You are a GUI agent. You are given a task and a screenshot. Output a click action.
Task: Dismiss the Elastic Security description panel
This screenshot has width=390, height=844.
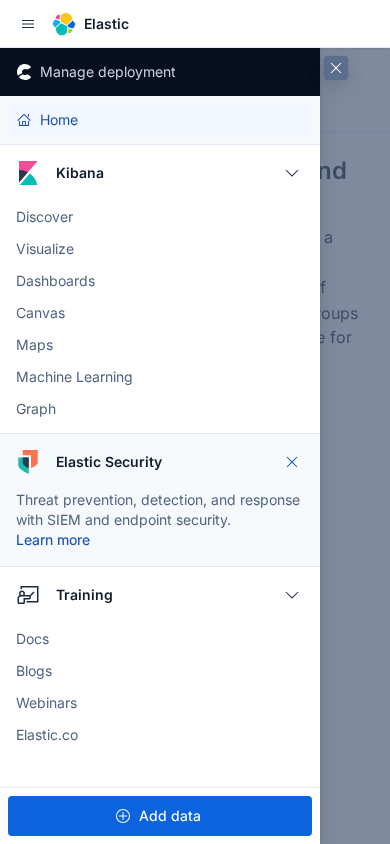click(292, 462)
